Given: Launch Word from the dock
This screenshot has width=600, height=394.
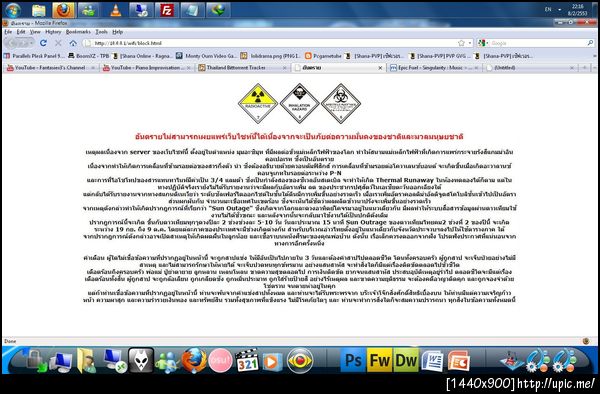Looking at the screenshot, I should [432, 361].
